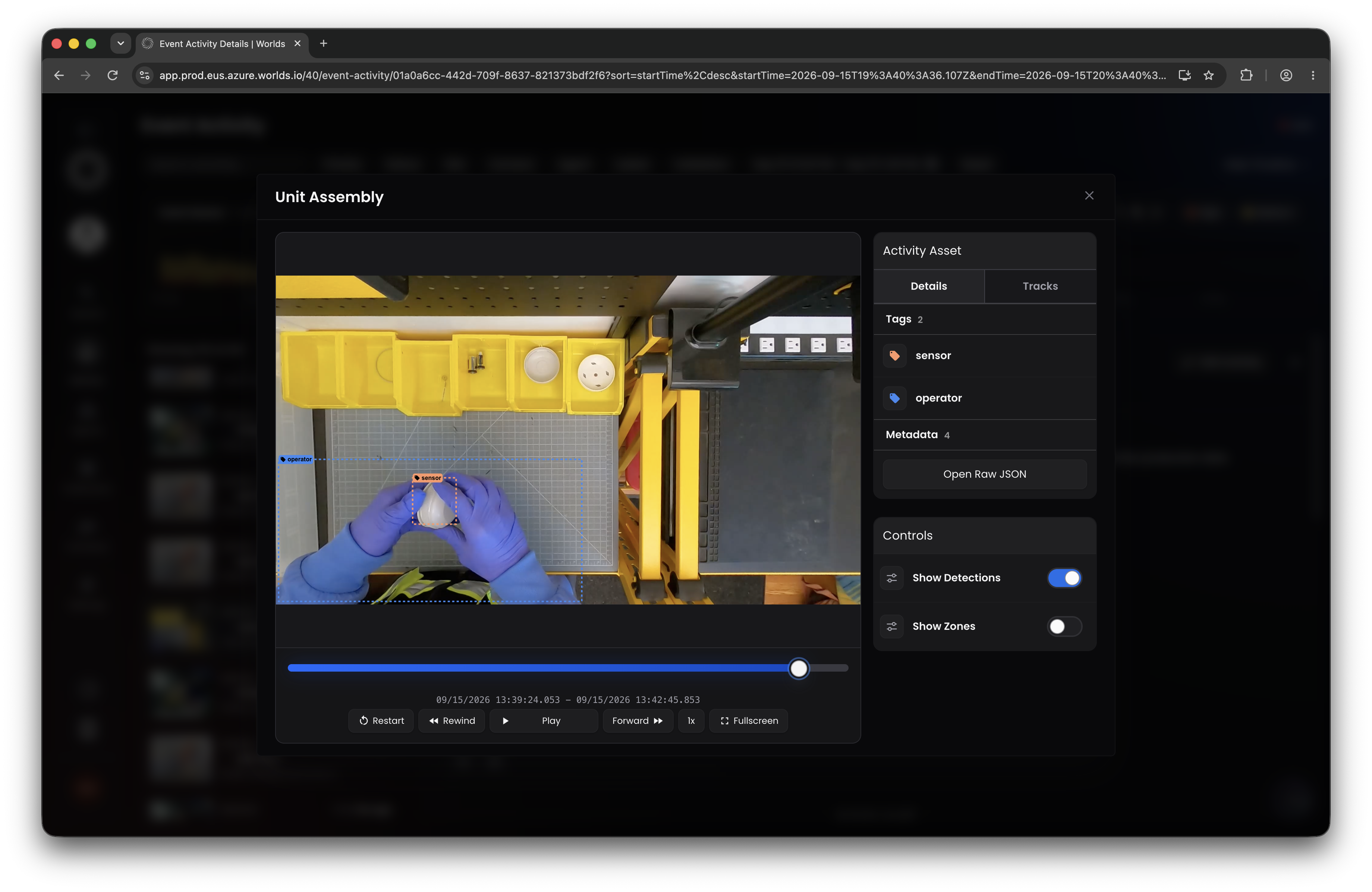Go forward in browser history
The width and height of the screenshot is (1372, 892).
[85, 76]
